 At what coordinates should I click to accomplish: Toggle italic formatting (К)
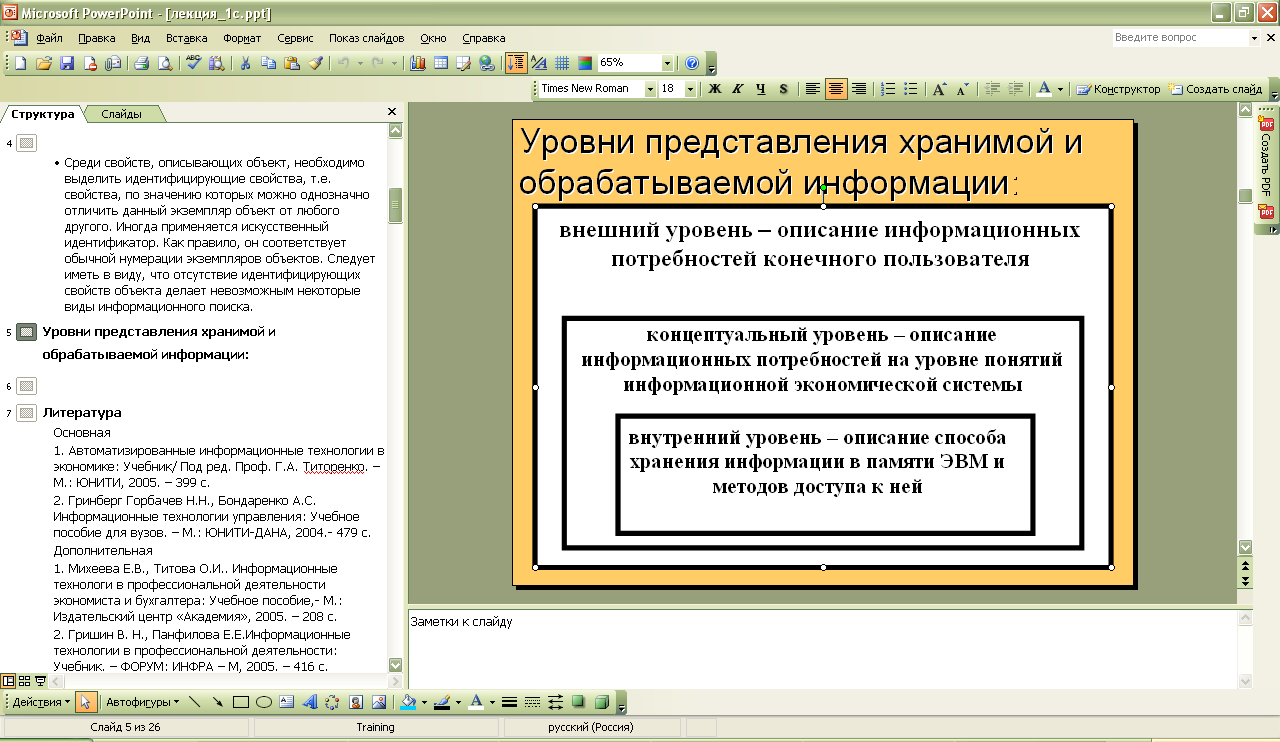click(738, 89)
